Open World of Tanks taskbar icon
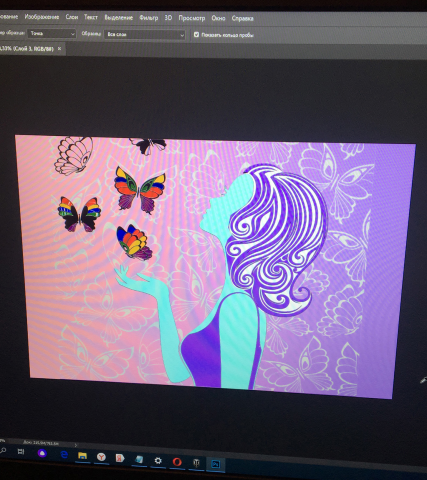 pyautogui.click(x=196, y=463)
